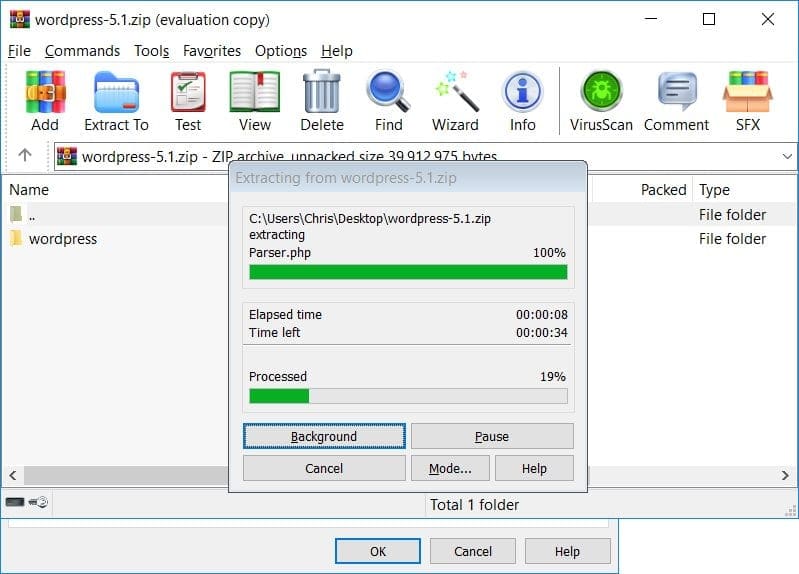Select the 'wordpress' folder name text

(x=63, y=239)
